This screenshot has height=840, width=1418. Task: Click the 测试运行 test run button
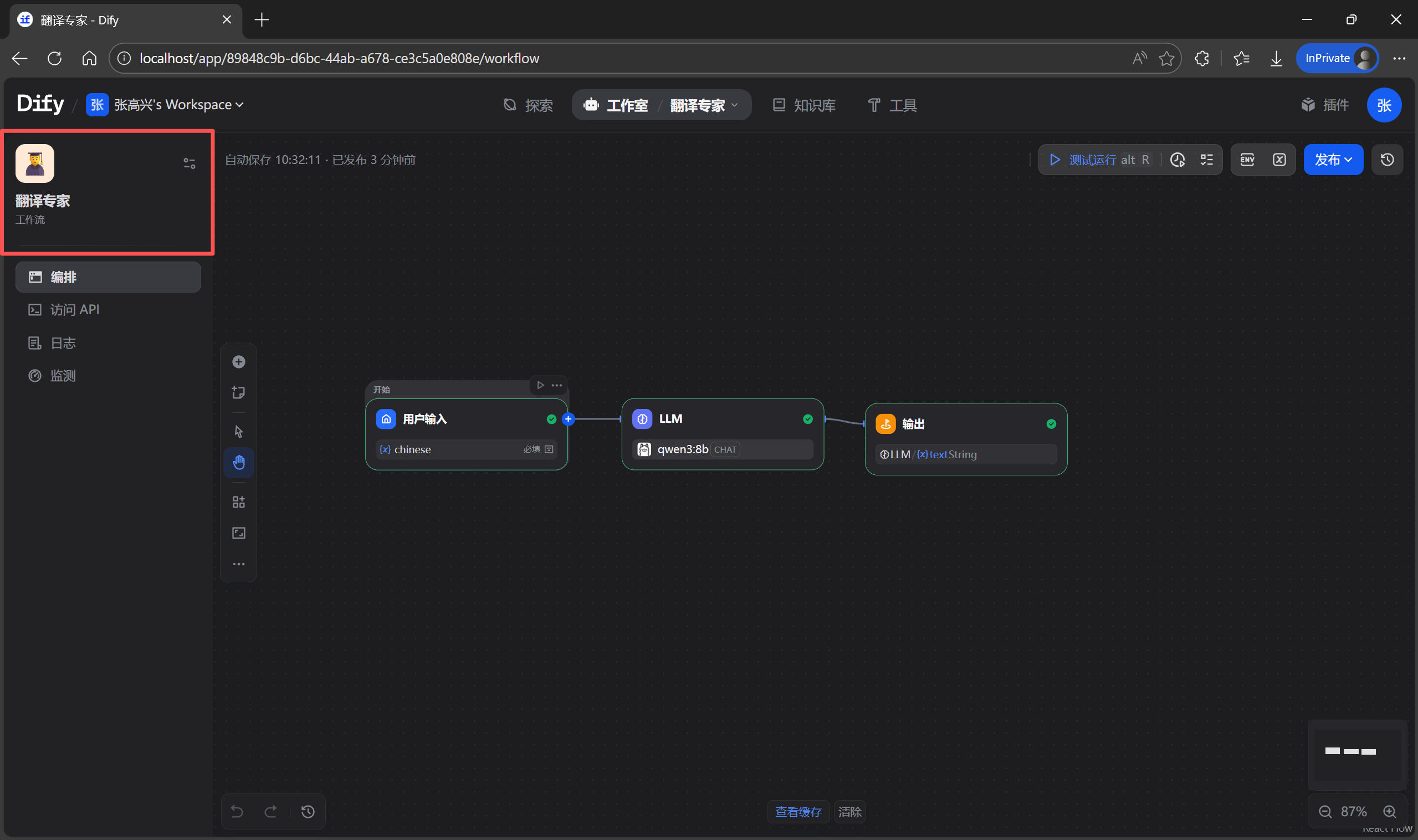[1092, 160]
